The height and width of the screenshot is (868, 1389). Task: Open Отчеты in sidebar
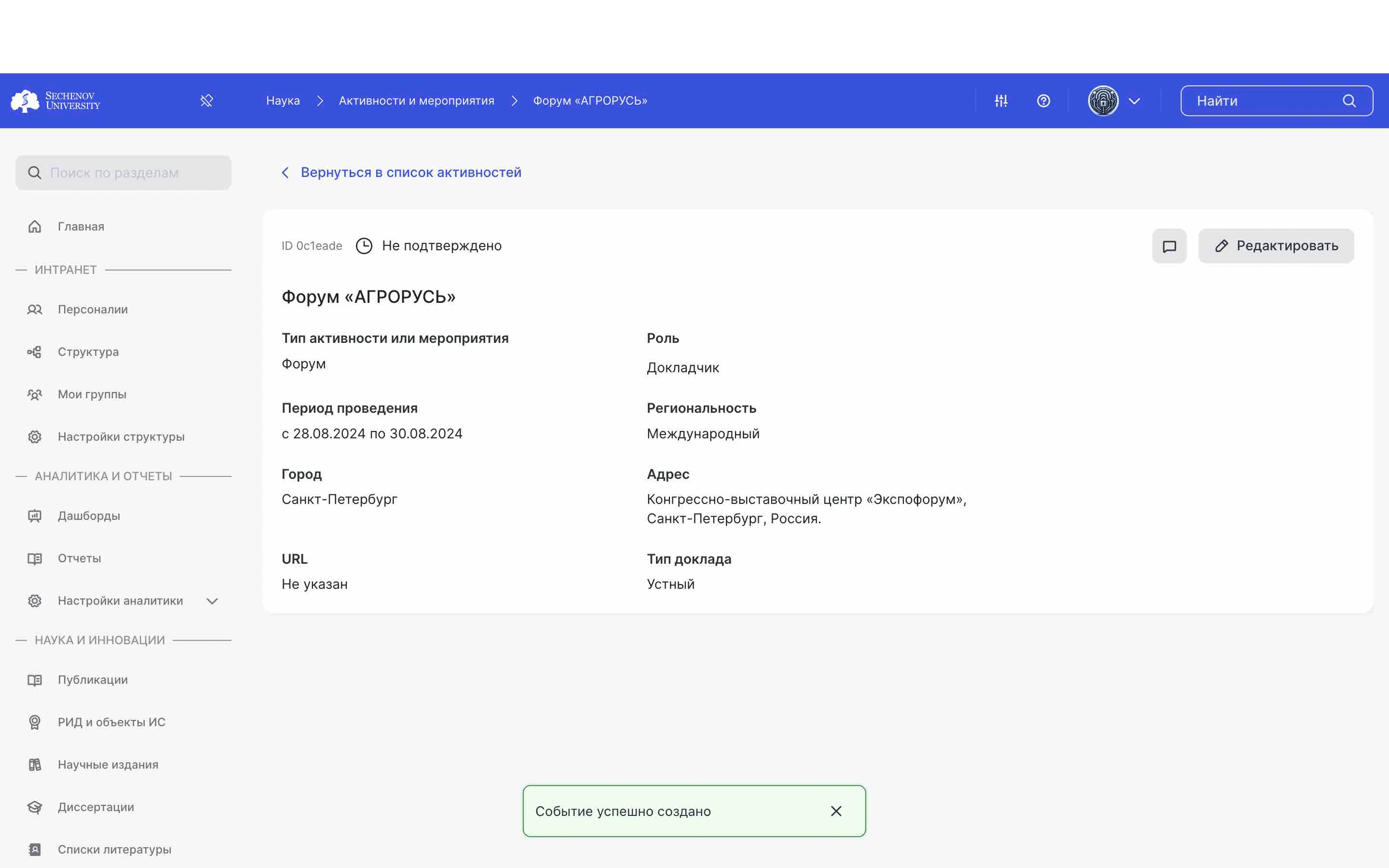point(79,558)
